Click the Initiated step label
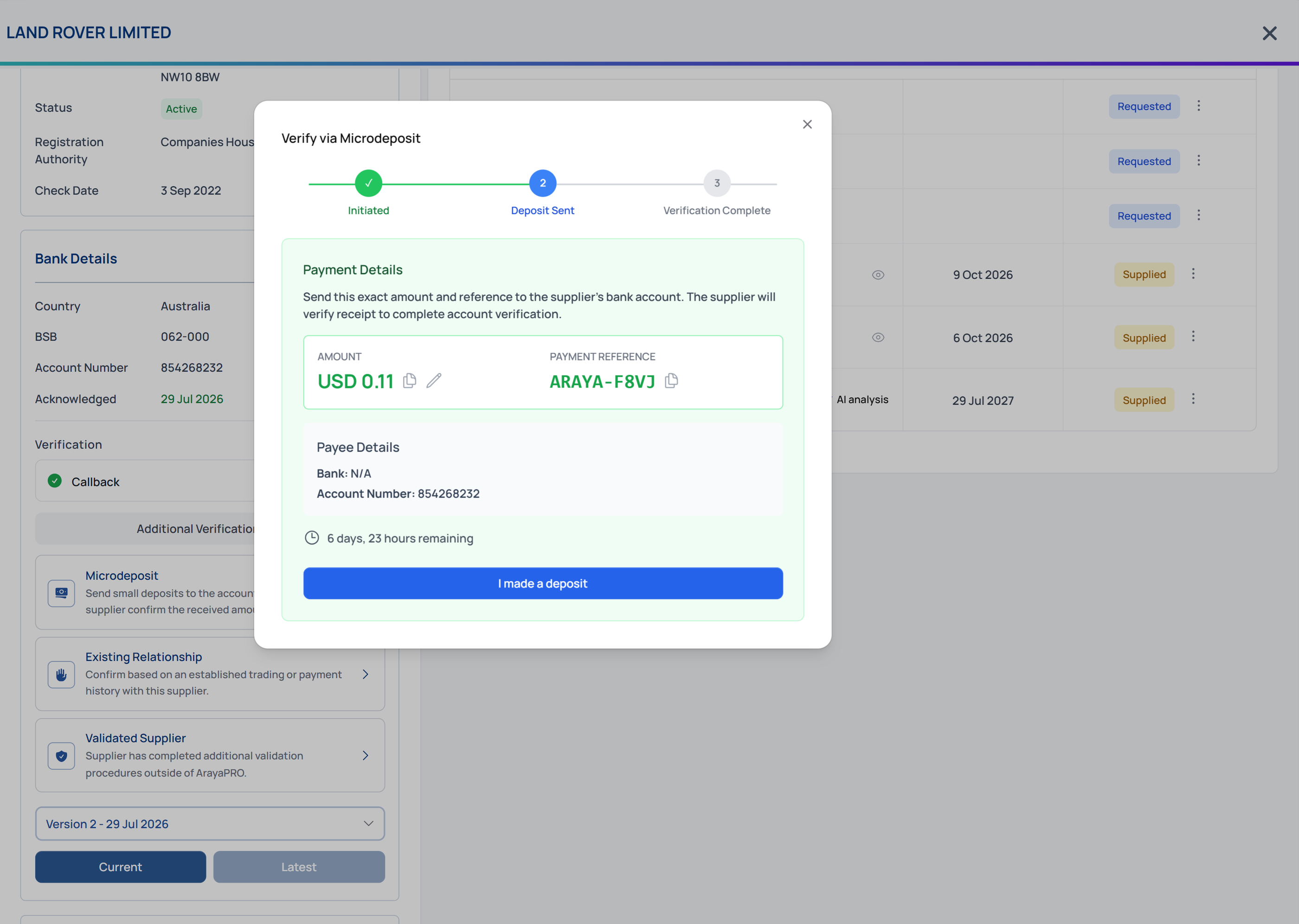The image size is (1299, 924). tap(369, 211)
